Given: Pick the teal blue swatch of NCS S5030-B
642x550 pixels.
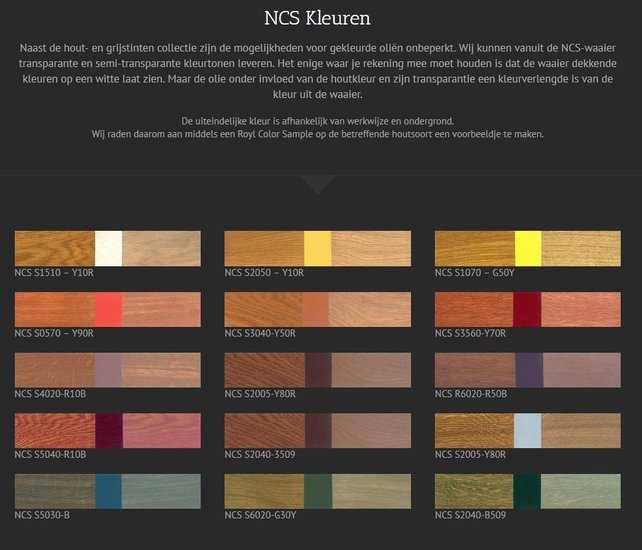Looking at the screenshot, I should (107, 491).
